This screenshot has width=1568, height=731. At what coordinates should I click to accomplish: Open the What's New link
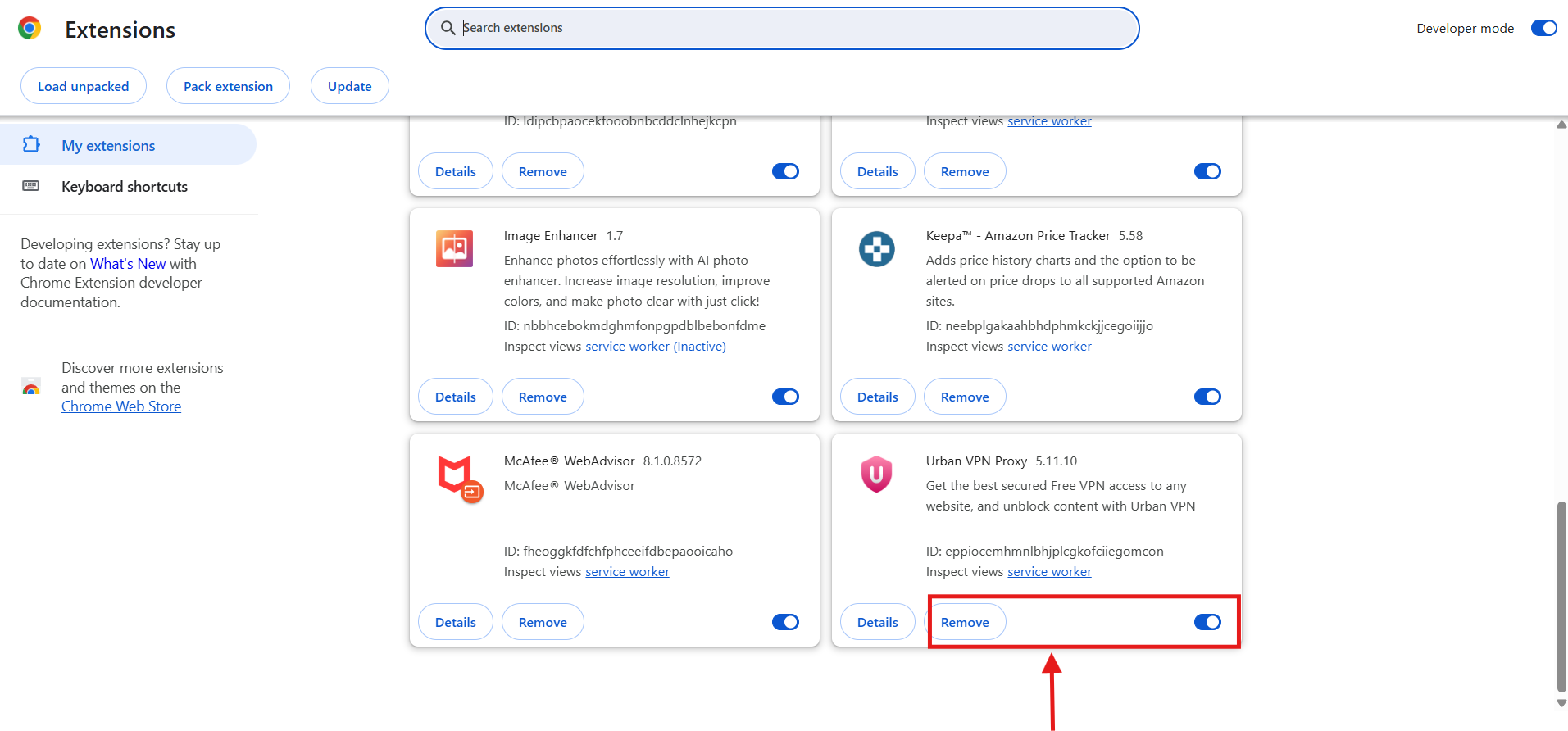coord(128,263)
